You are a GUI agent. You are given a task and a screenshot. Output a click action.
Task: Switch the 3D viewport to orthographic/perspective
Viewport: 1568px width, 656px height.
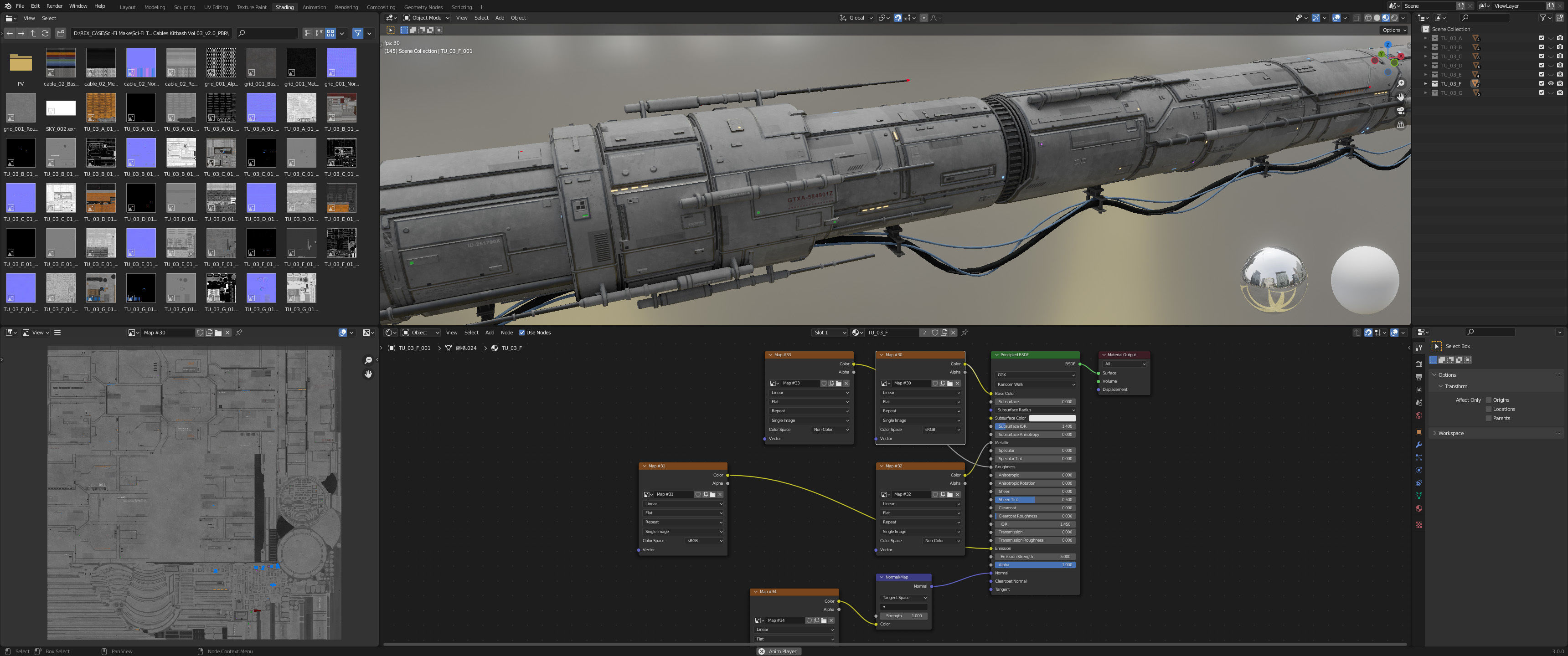(x=1401, y=125)
